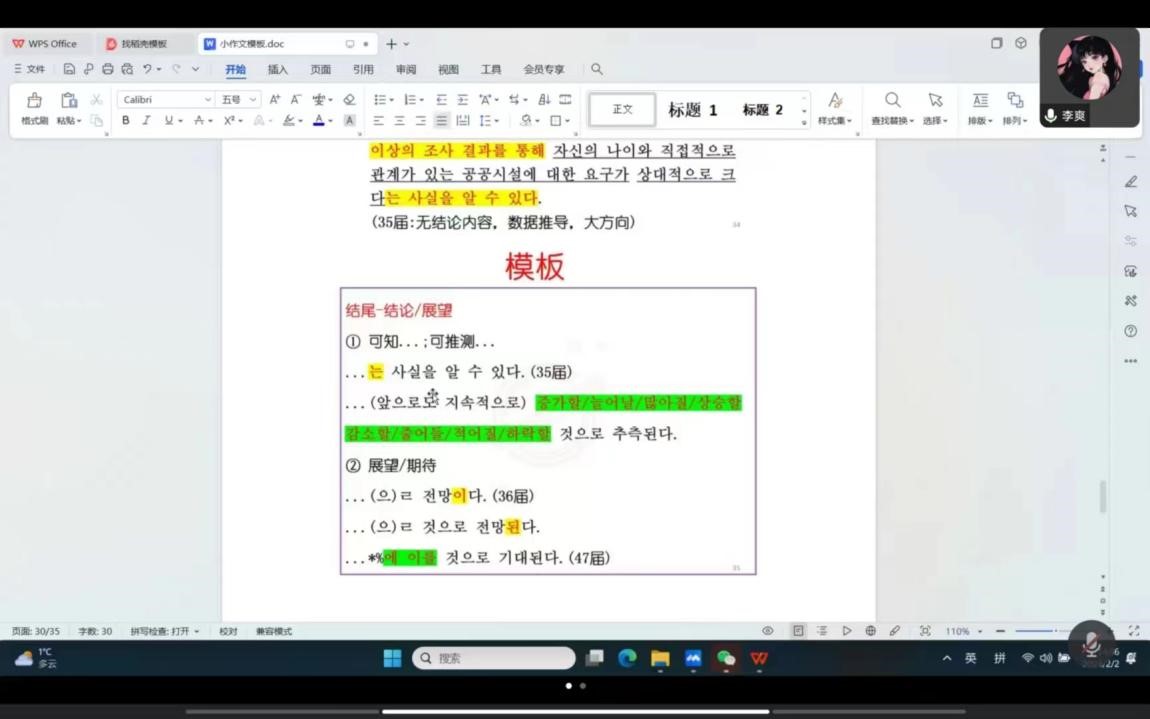Click the zoom slider in status bar
Screen dimensions: 1150x719
tap(1035, 632)
